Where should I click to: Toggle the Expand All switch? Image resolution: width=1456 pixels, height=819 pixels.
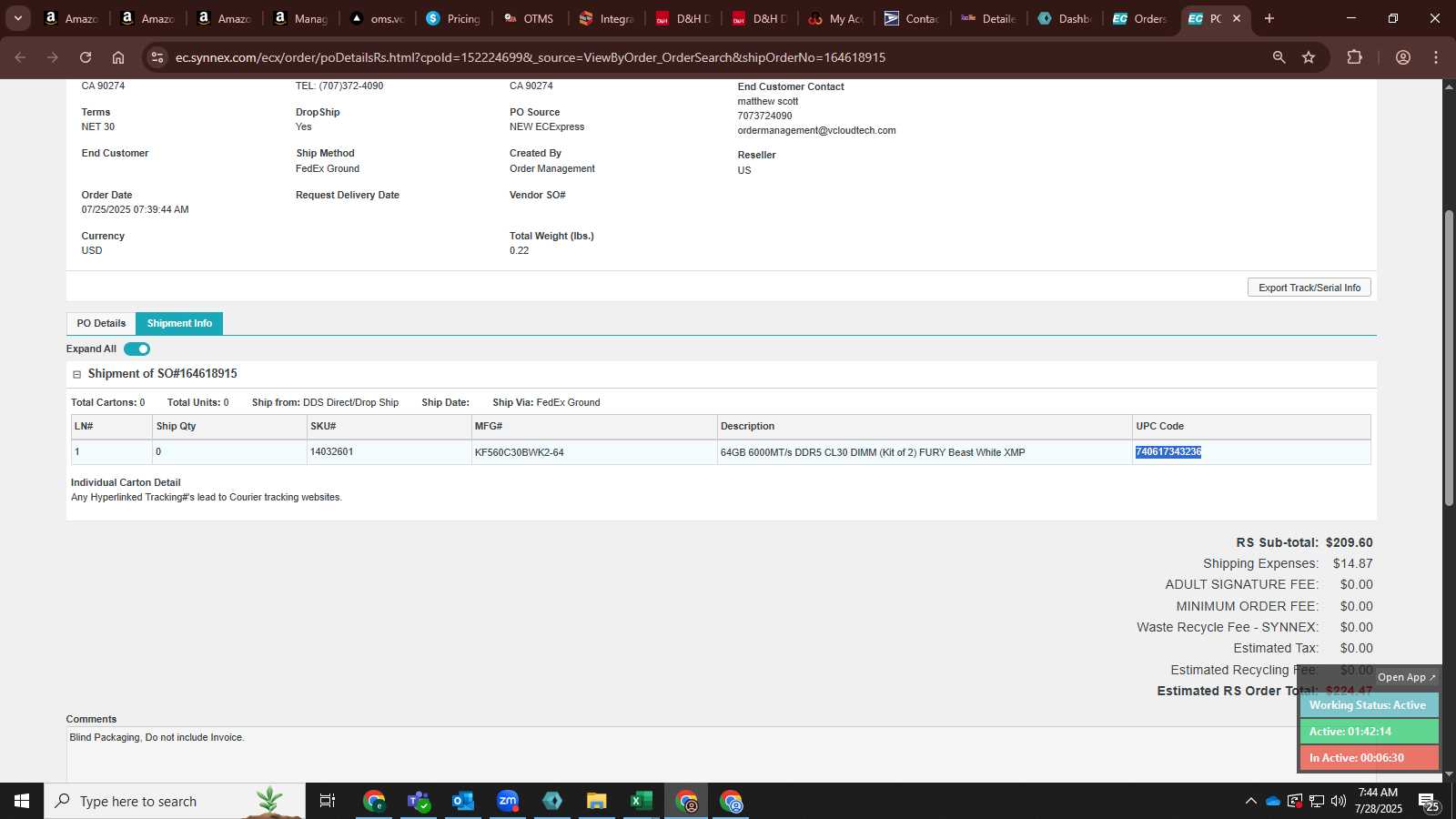click(x=136, y=349)
